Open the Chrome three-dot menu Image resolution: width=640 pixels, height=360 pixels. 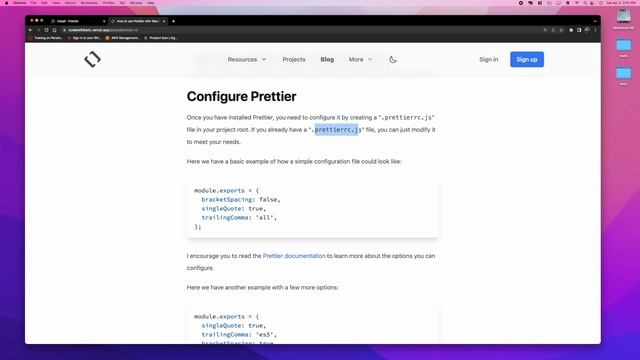pyautogui.click(x=596, y=30)
